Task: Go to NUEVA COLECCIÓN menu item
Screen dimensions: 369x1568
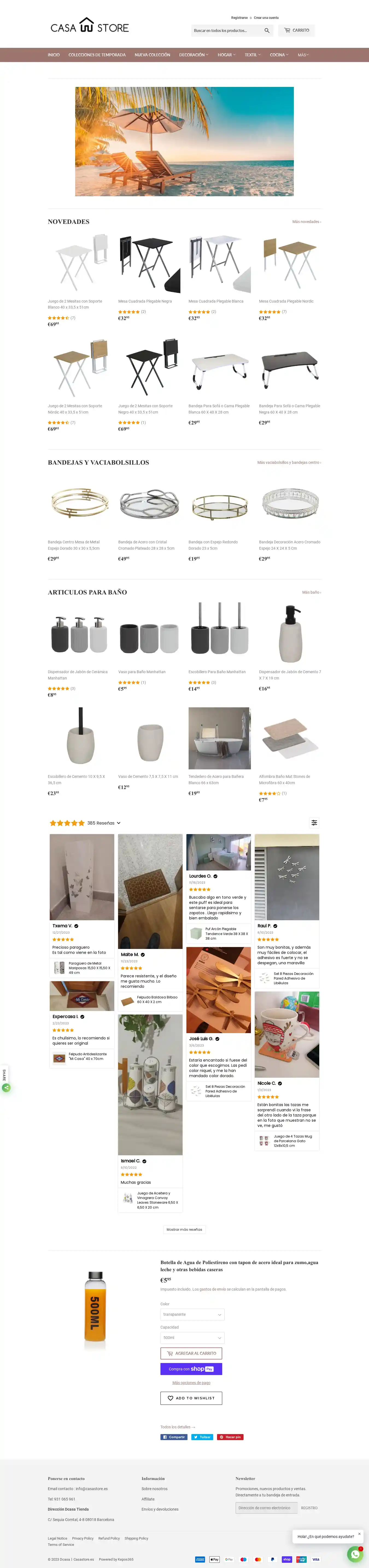Action: click(152, 55)
